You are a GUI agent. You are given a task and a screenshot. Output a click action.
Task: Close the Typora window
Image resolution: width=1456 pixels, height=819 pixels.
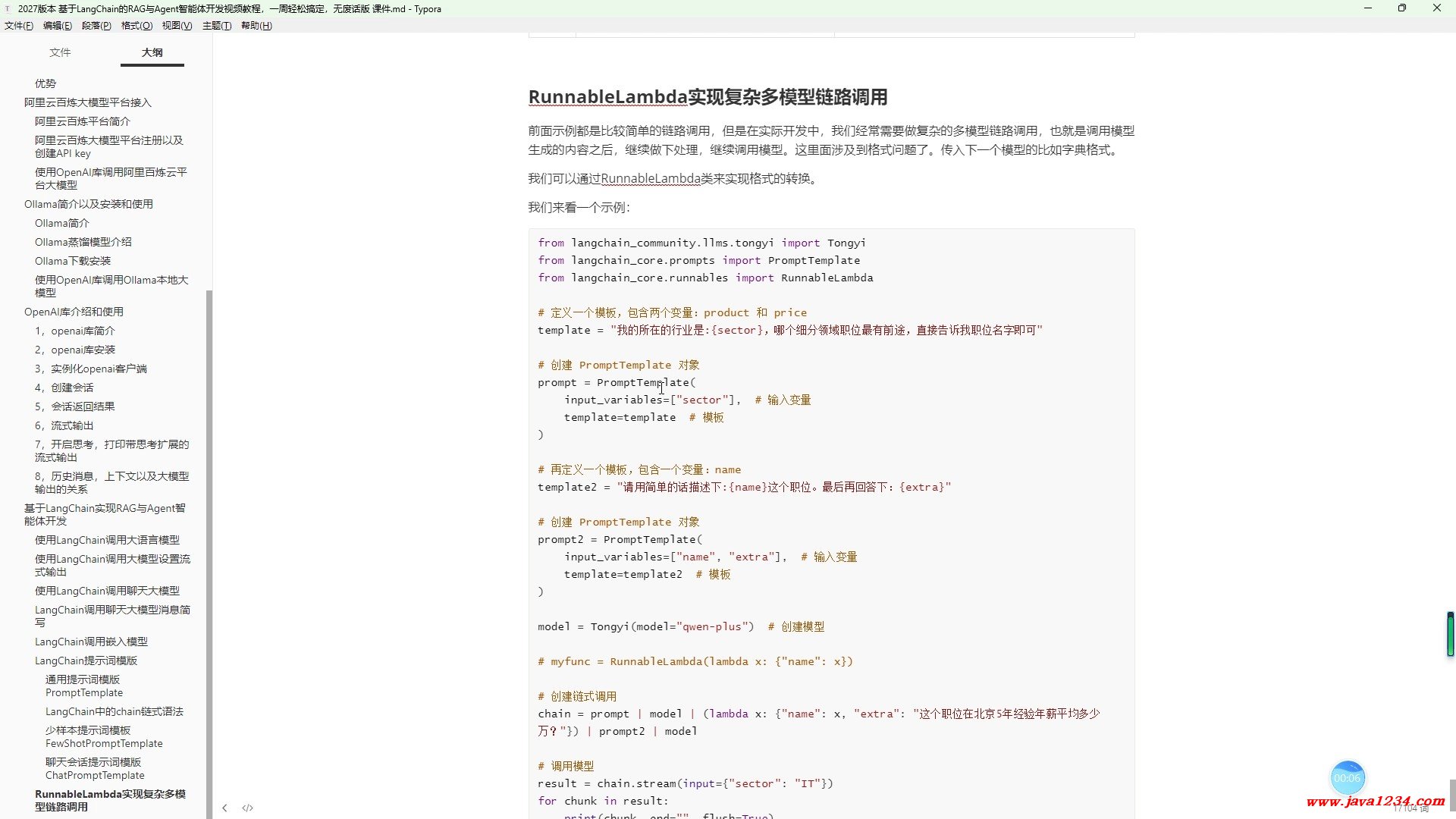[1436, 8]
